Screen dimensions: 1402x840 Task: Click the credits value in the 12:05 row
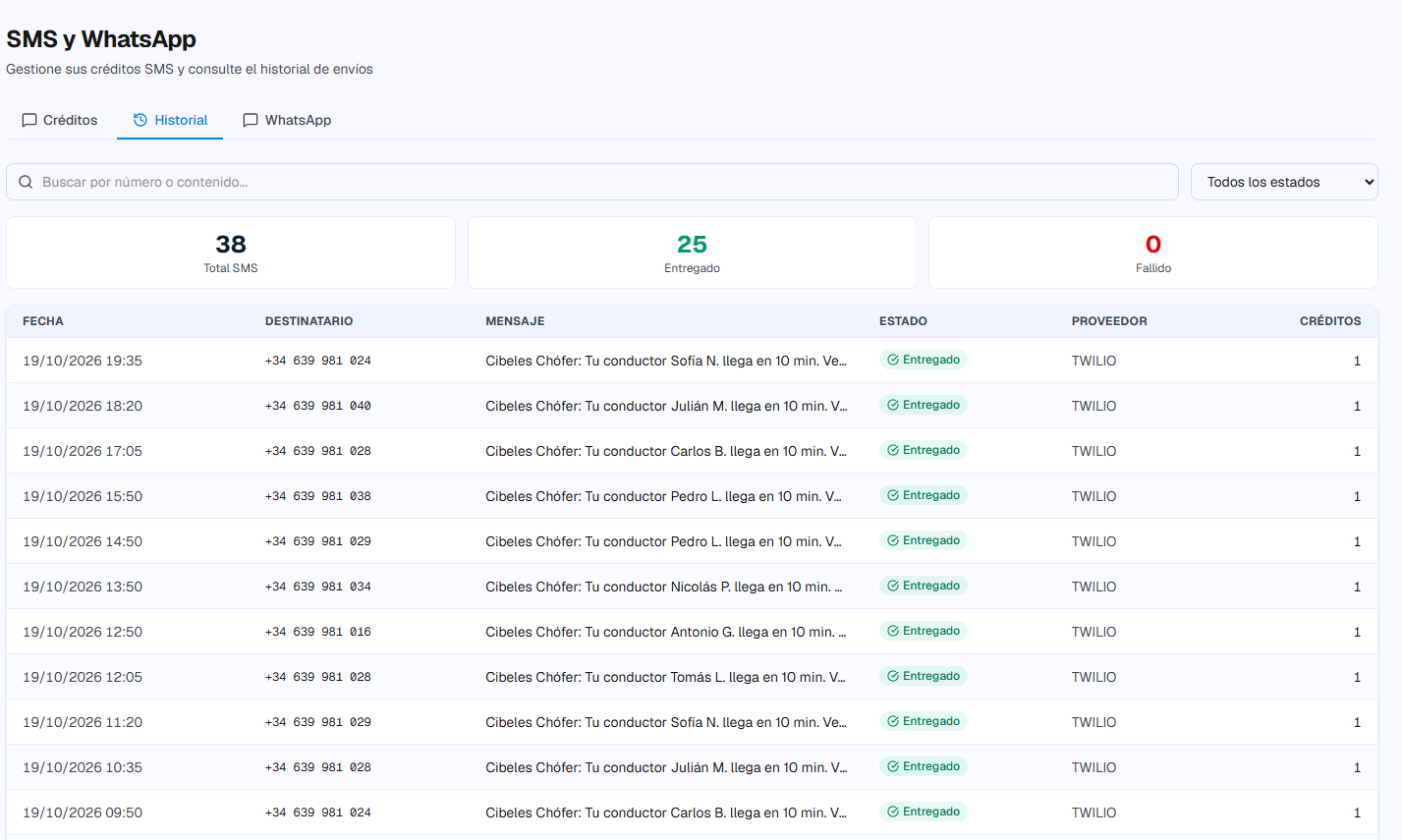(x=1357, y=677)
